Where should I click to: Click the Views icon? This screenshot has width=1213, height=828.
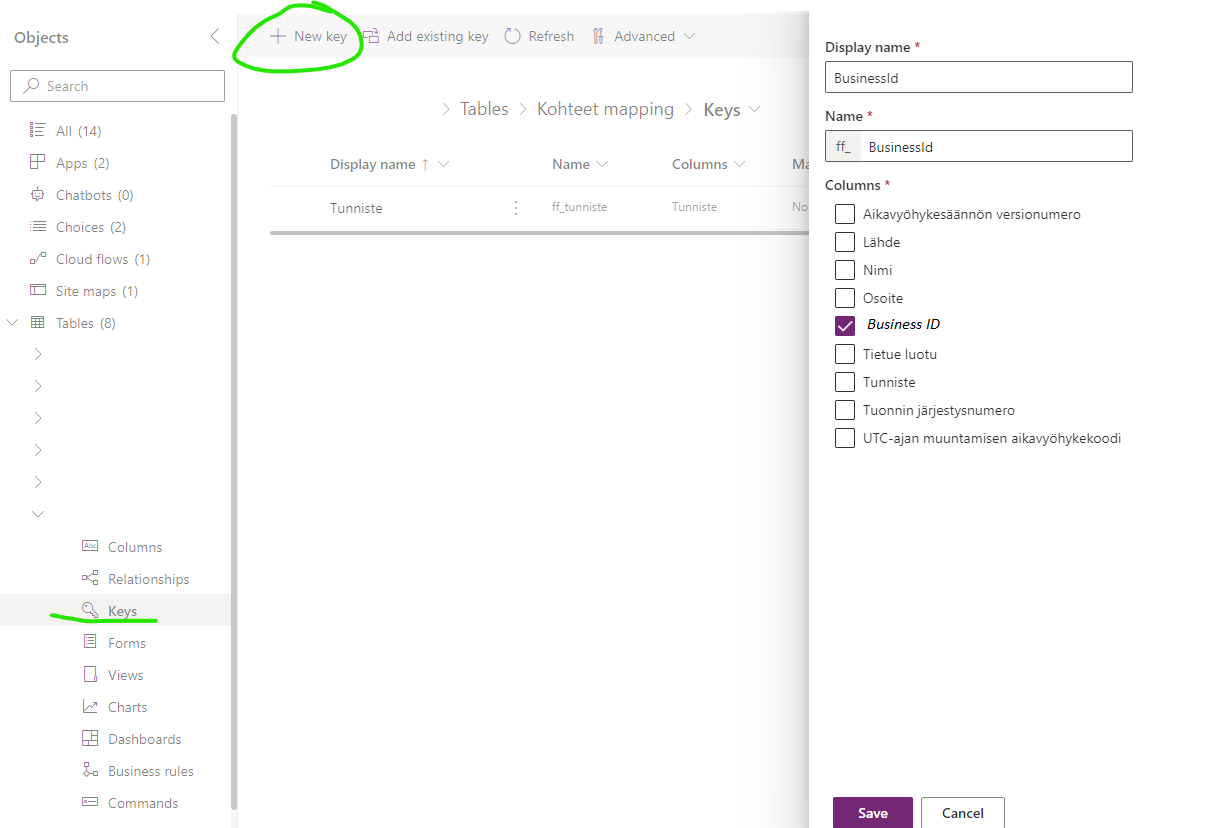click(90, 674)
